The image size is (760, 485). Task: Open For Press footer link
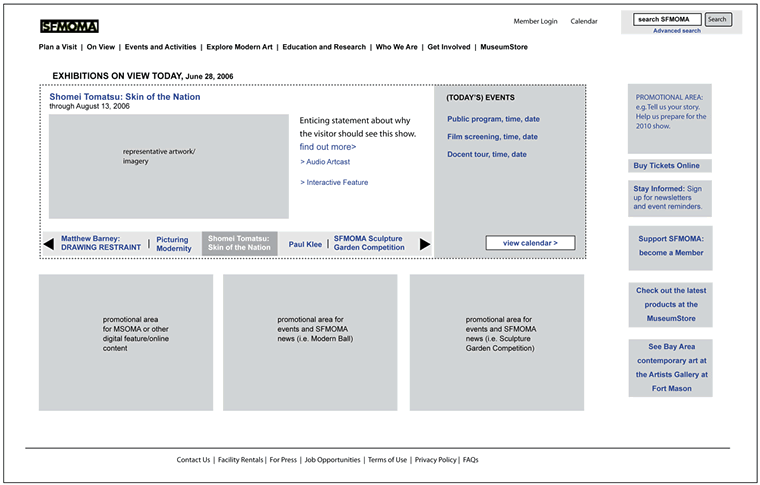(x=283, y=460)
